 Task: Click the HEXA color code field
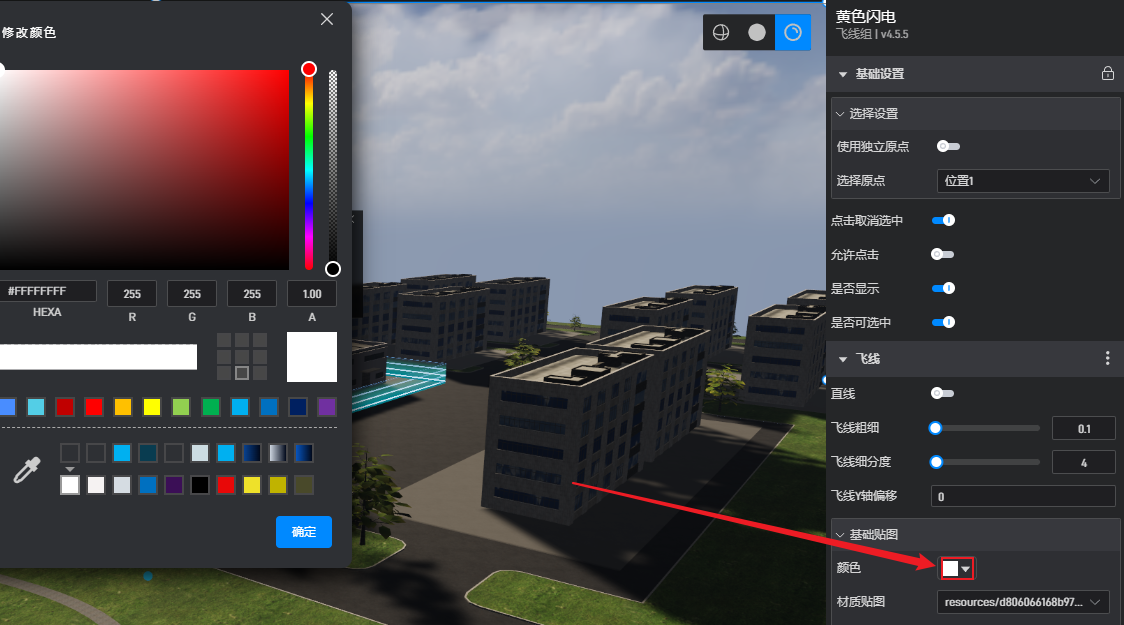click(x=48, y=291)
